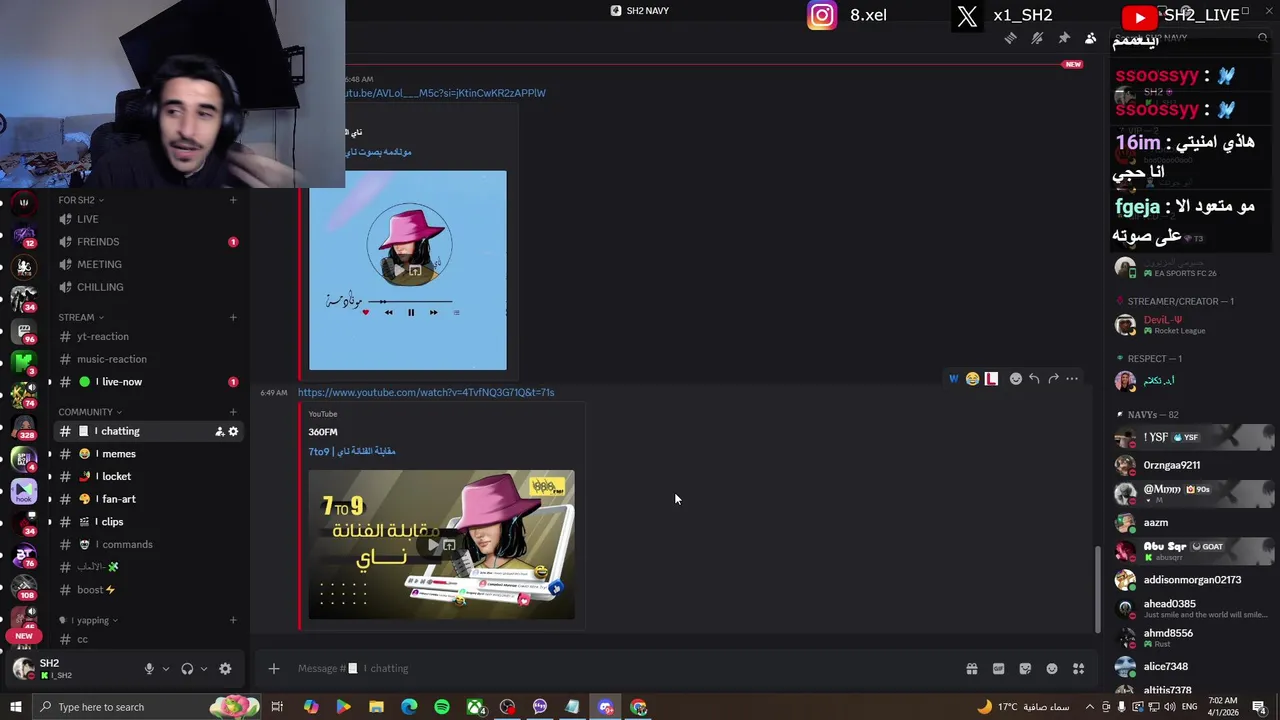The image size is (1280, 720).
Task: Click the 360FM embed author link
Action: coord(322,432)
